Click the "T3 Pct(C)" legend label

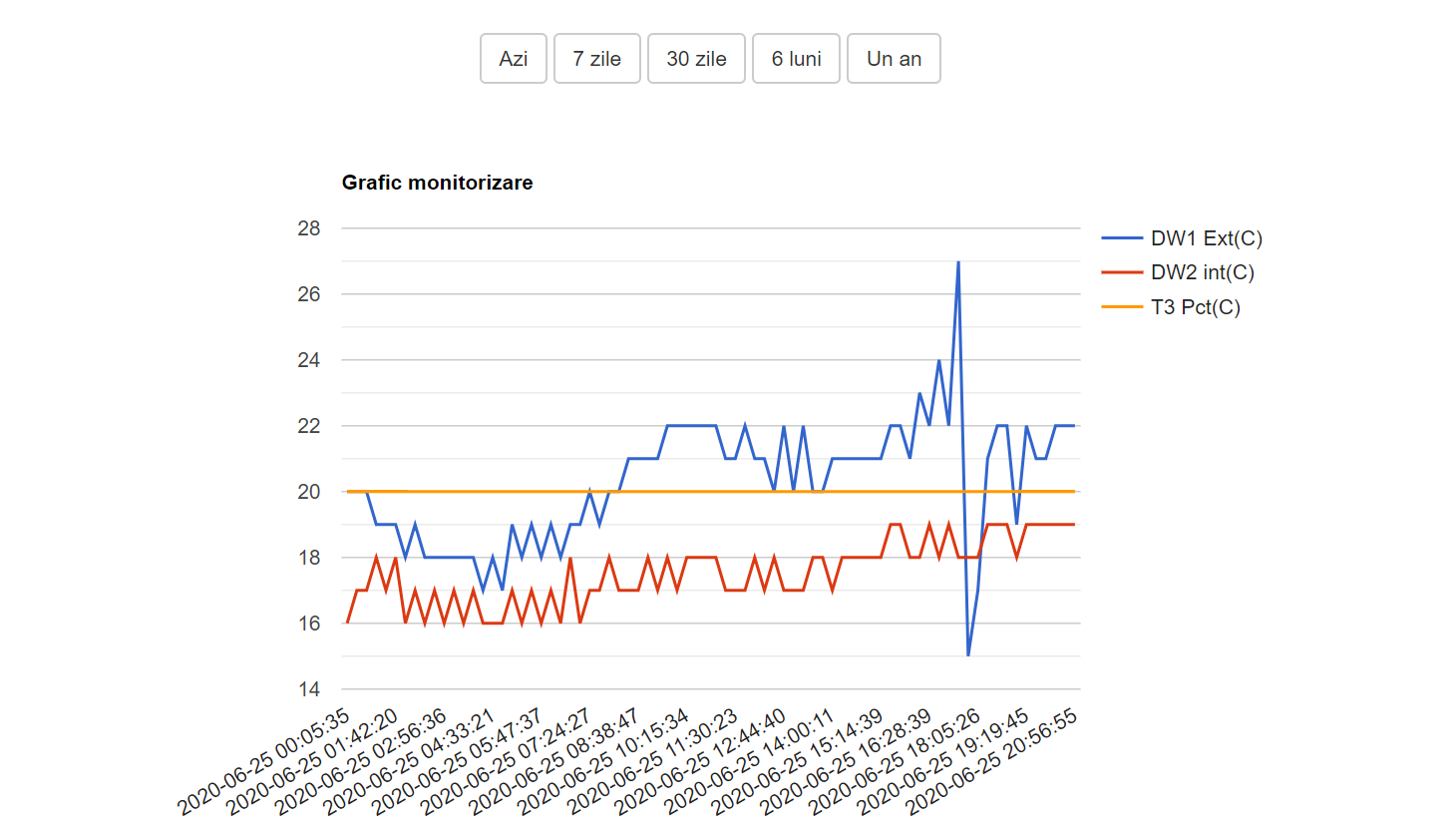coord(1195,307)
